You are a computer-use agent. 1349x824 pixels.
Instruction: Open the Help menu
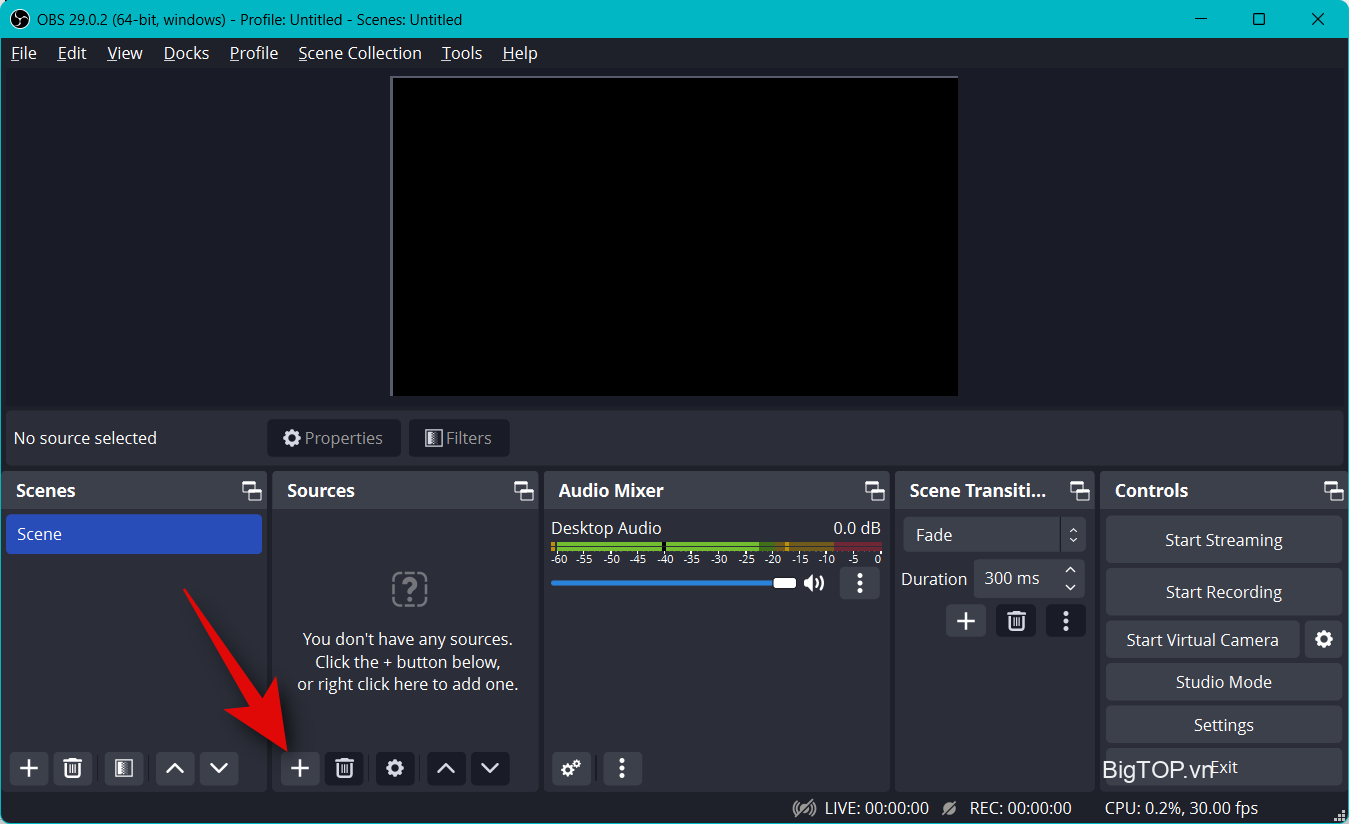click(520, 53)
